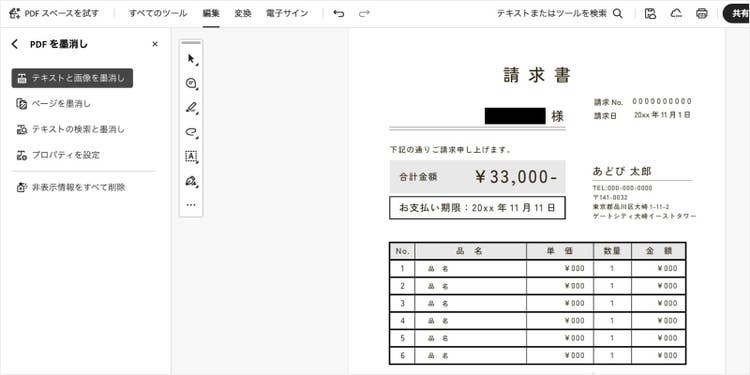Choose テキストの検索と墨消し

coord(71,129)
